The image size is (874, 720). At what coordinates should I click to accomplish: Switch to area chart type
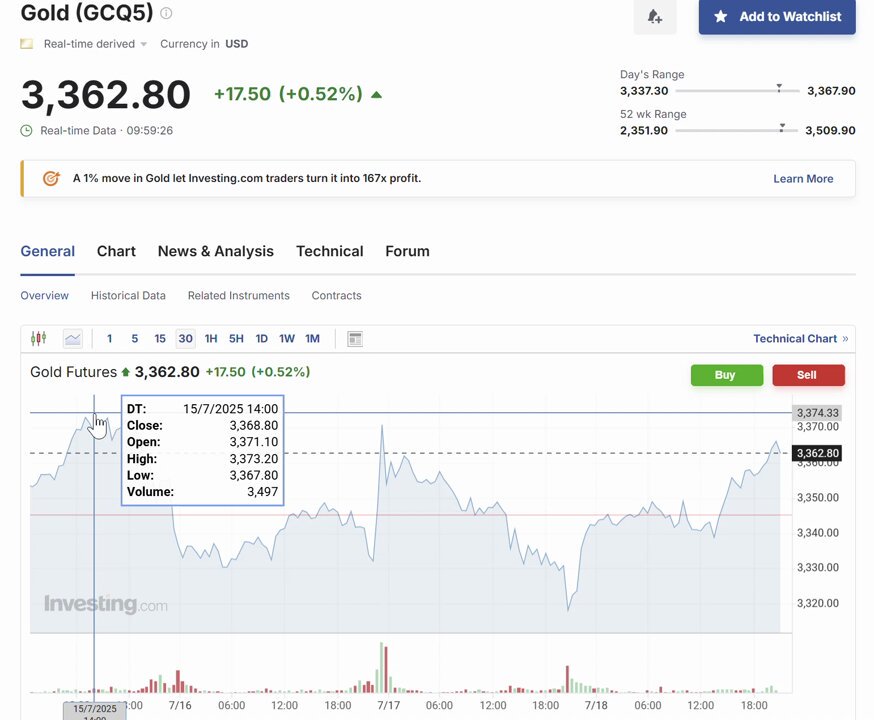pyautogui.click(x=72, y=339)
